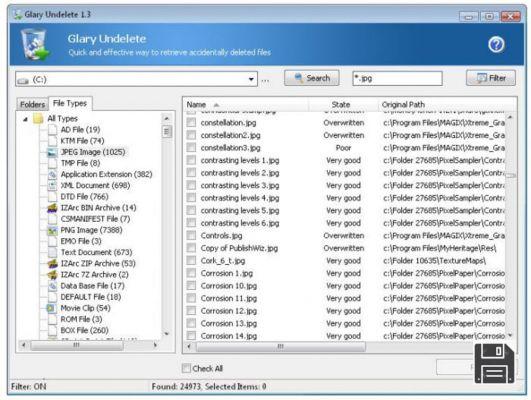Select 'JPEG Image (1025)' tree item
Viewport: 531px width, 400px height.
[x=93, y=152]
